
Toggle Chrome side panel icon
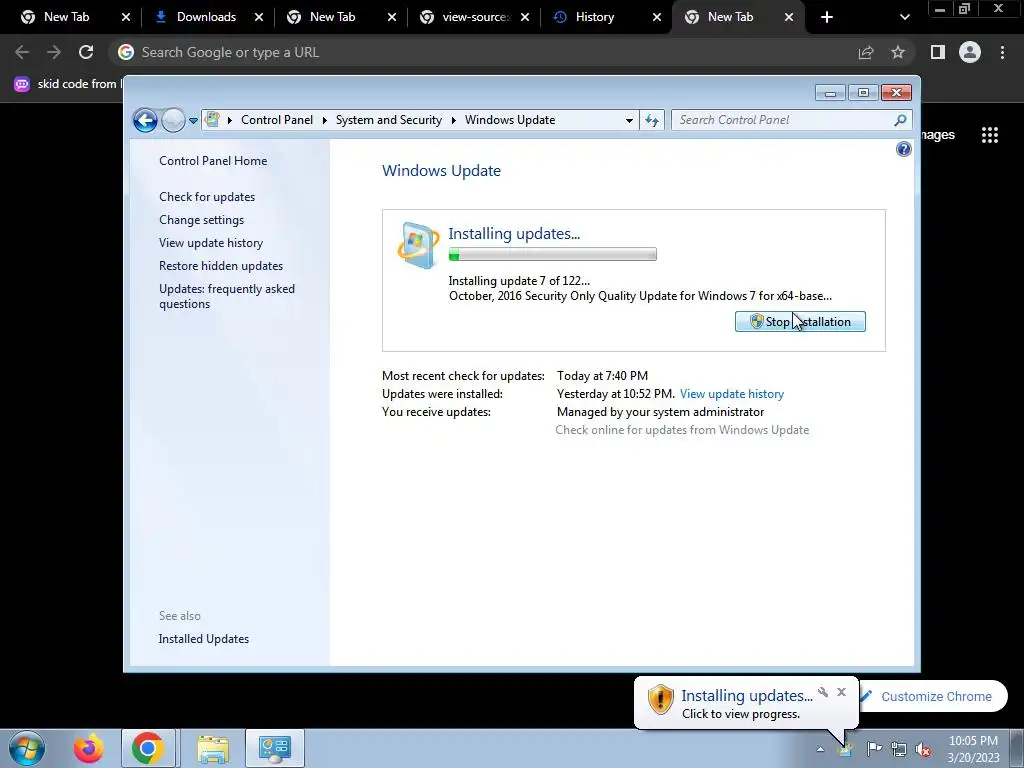(938, 52)
